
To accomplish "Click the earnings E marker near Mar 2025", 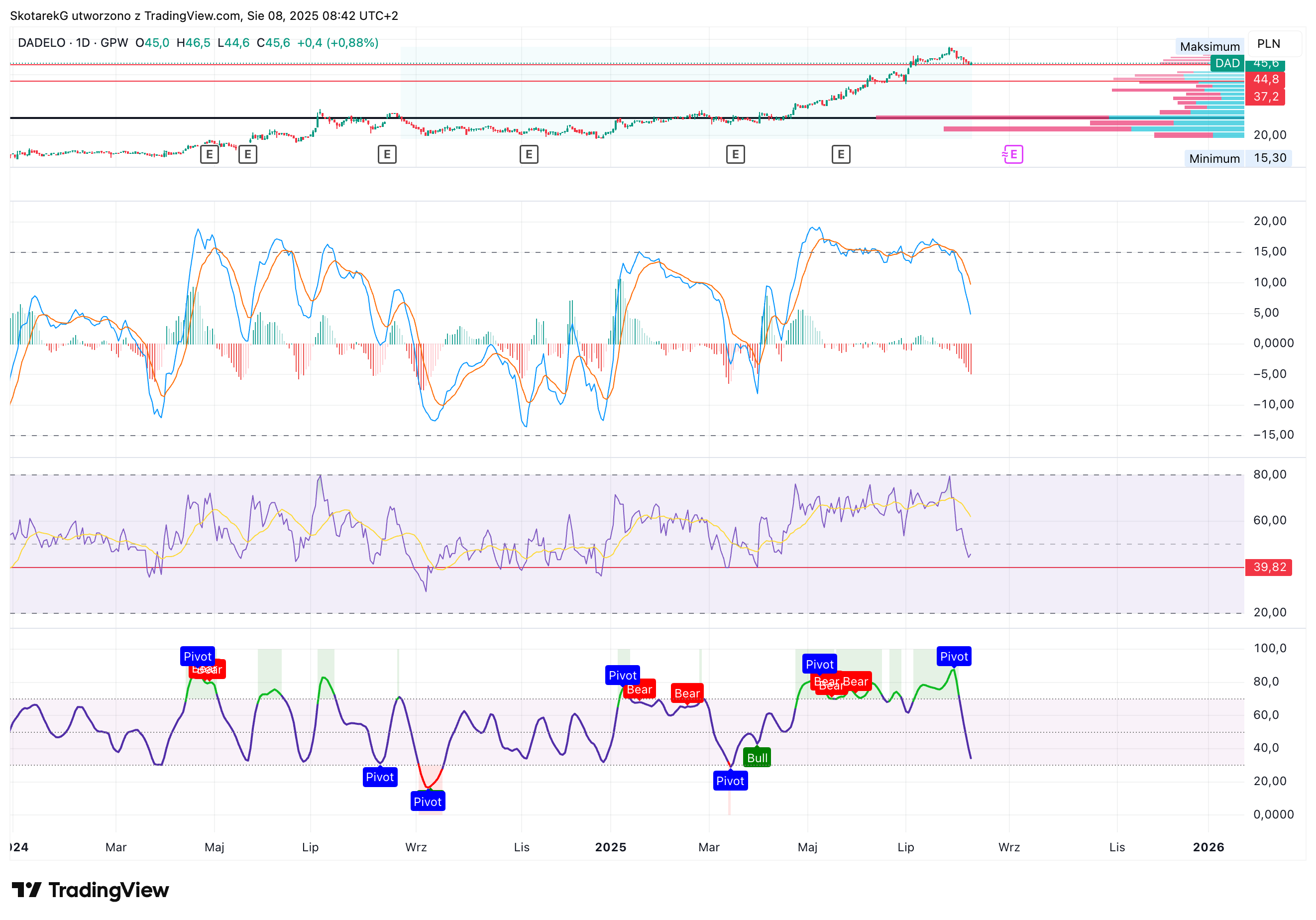I will pyautogui.click(x=735, y=154).
